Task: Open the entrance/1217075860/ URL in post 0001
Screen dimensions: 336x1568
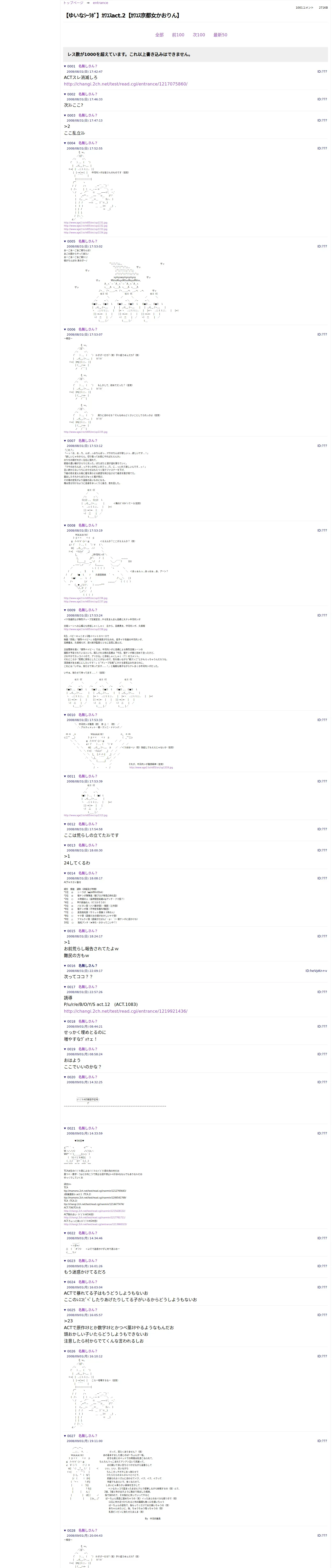Action: point(126,84)
